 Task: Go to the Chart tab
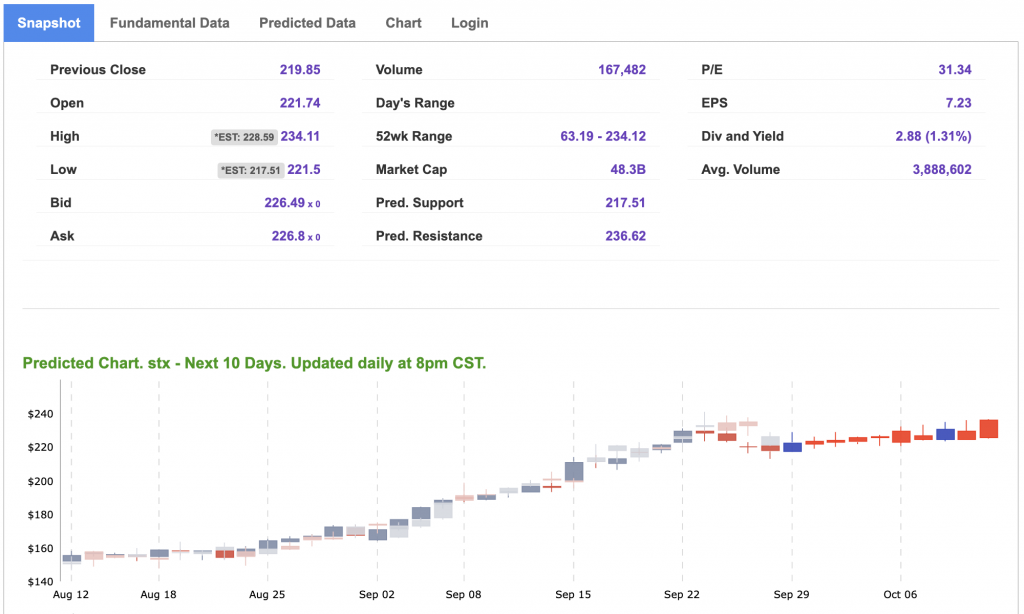[403, 23]
